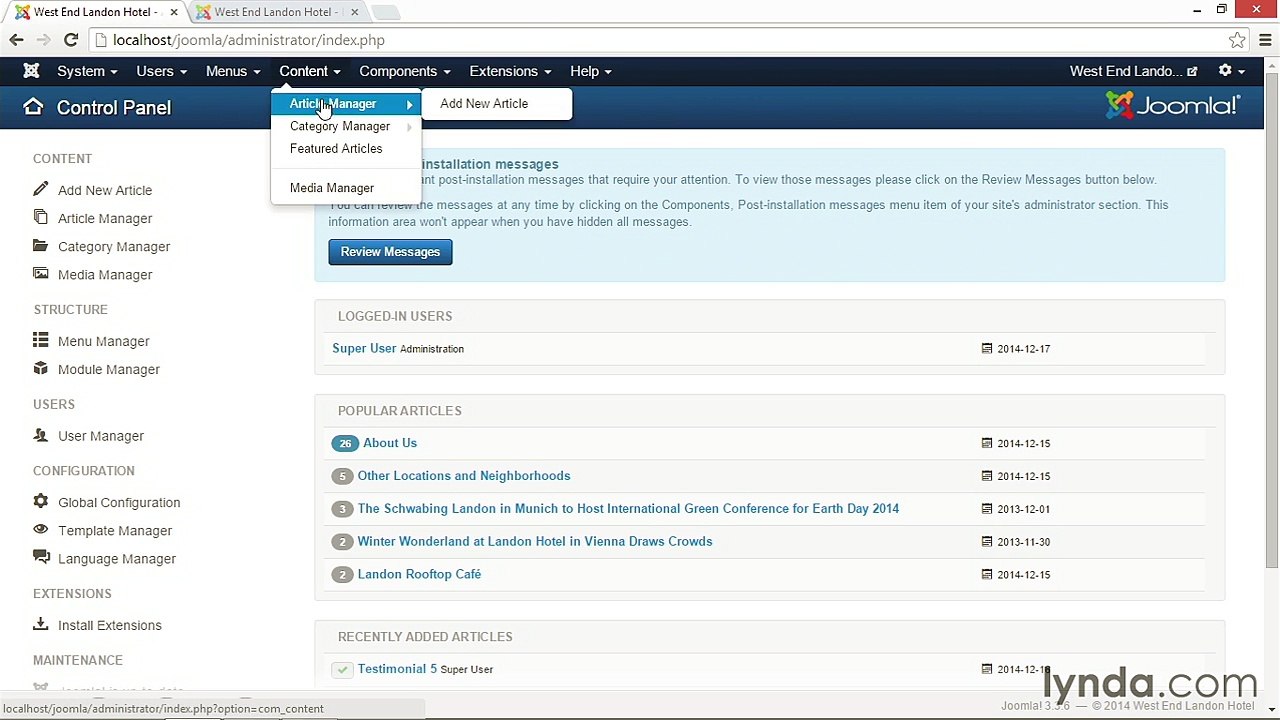This screenshot has width=1280, height=720.
Task: Click the Media Manager picture icon
Action: click(x=40, y=273)
